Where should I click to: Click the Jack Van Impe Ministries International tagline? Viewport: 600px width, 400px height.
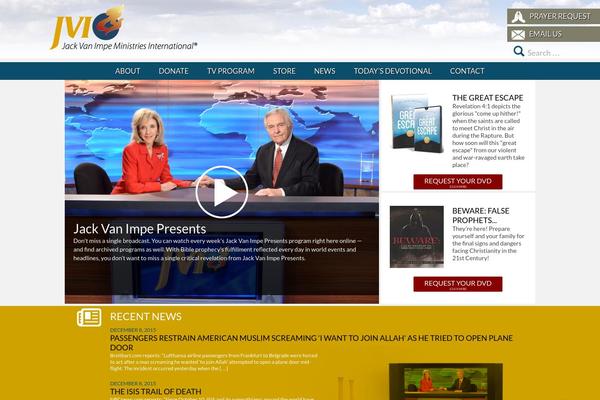[129, 46]
